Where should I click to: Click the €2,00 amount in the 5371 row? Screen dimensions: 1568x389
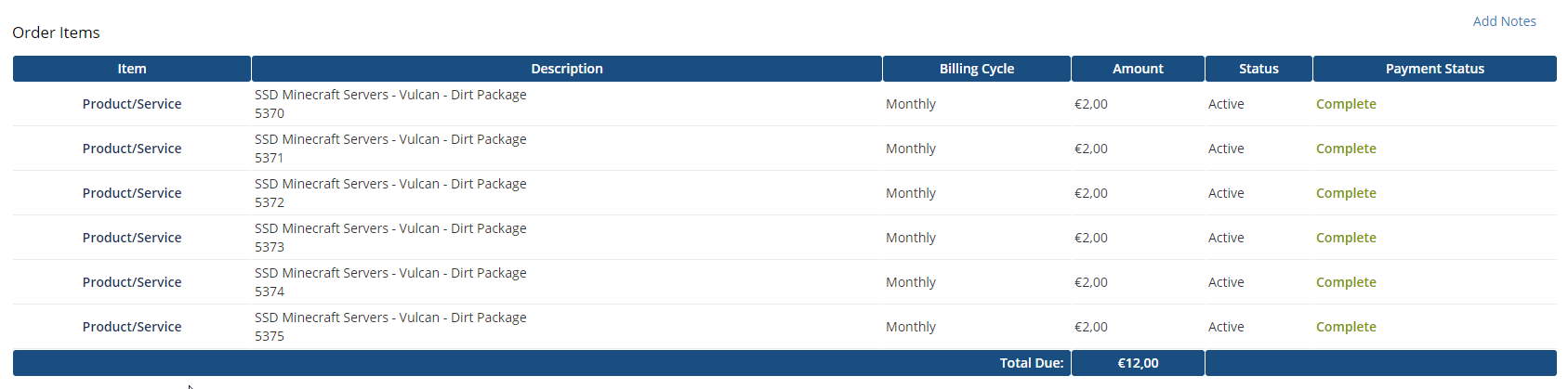[1091, 149]
